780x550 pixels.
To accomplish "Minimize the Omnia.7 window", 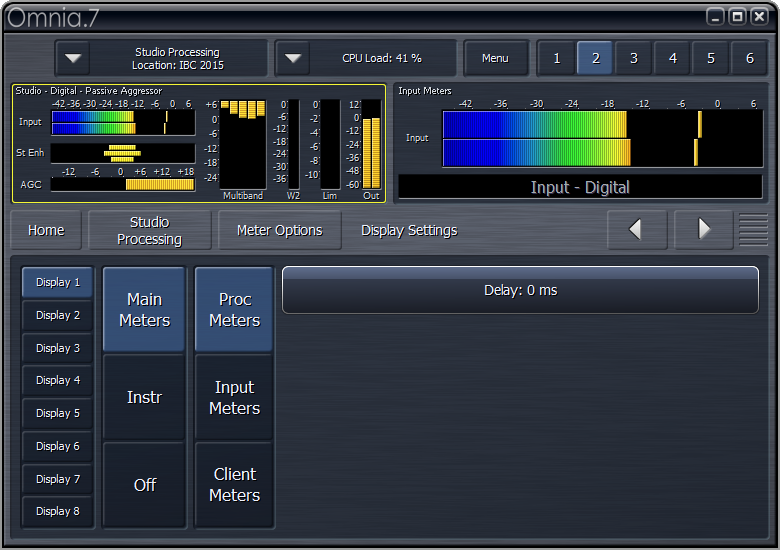I will click(715, 17).
